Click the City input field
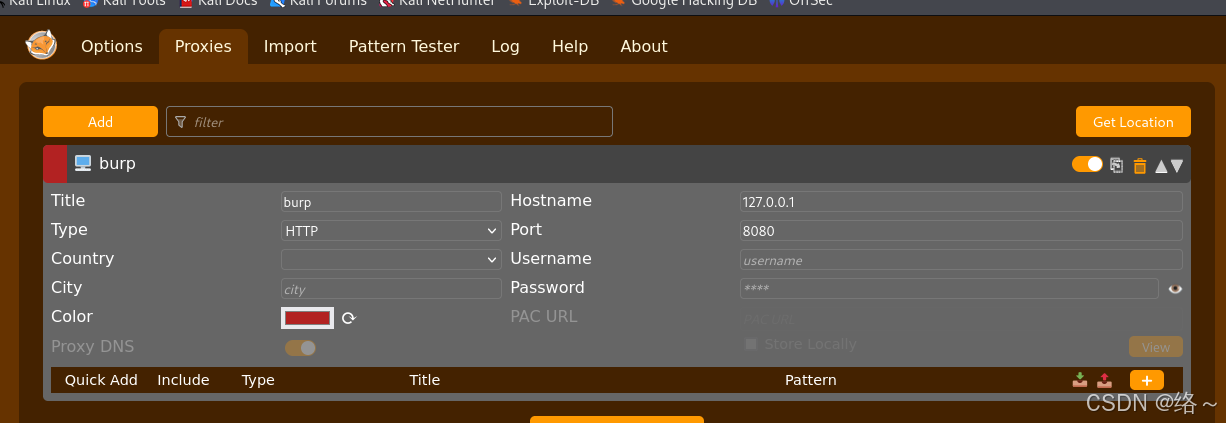The image size is (1226, 423). pos(391,289)
